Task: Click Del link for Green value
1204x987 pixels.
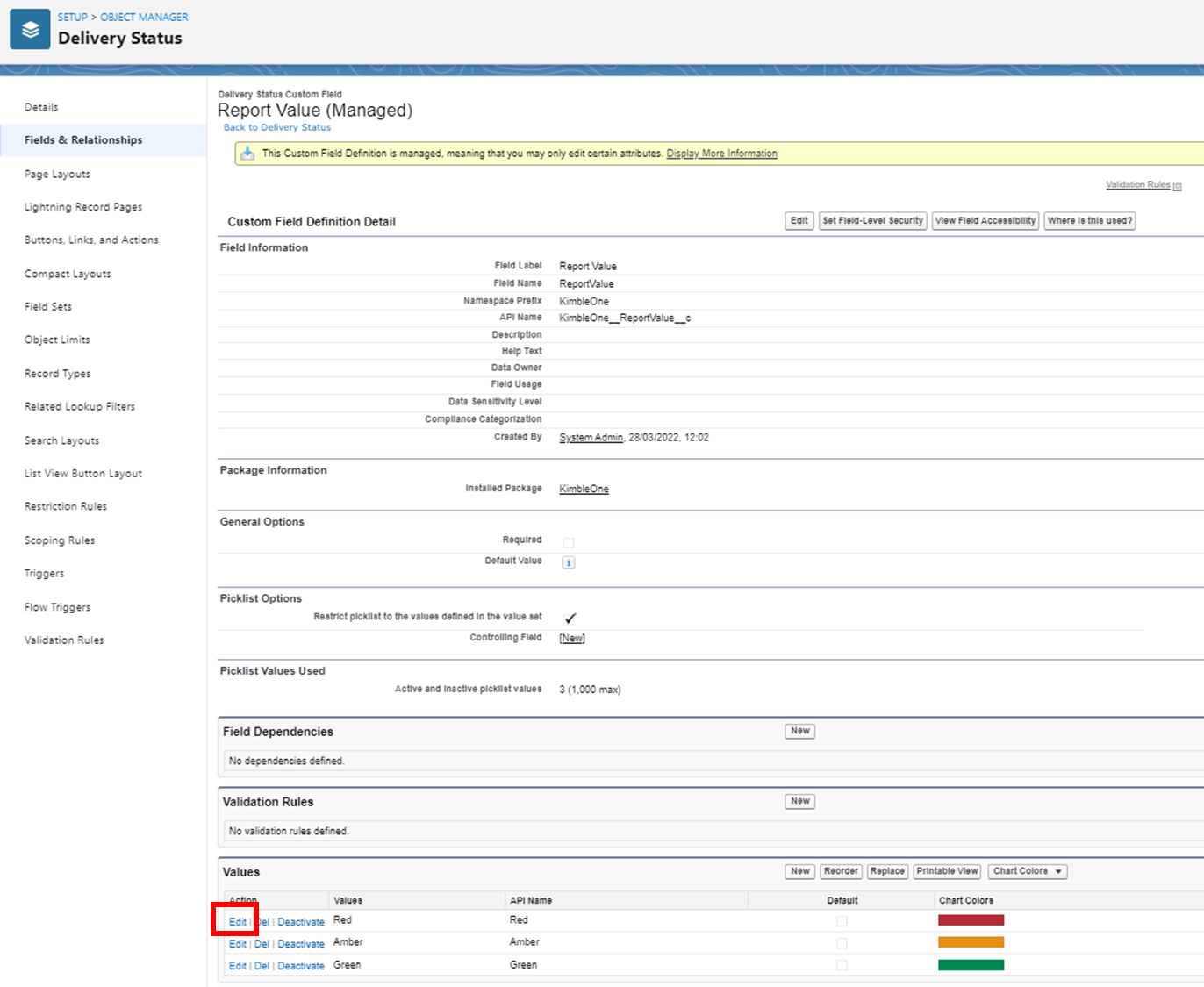Action: pyautogui.click(x=262, y=966)
